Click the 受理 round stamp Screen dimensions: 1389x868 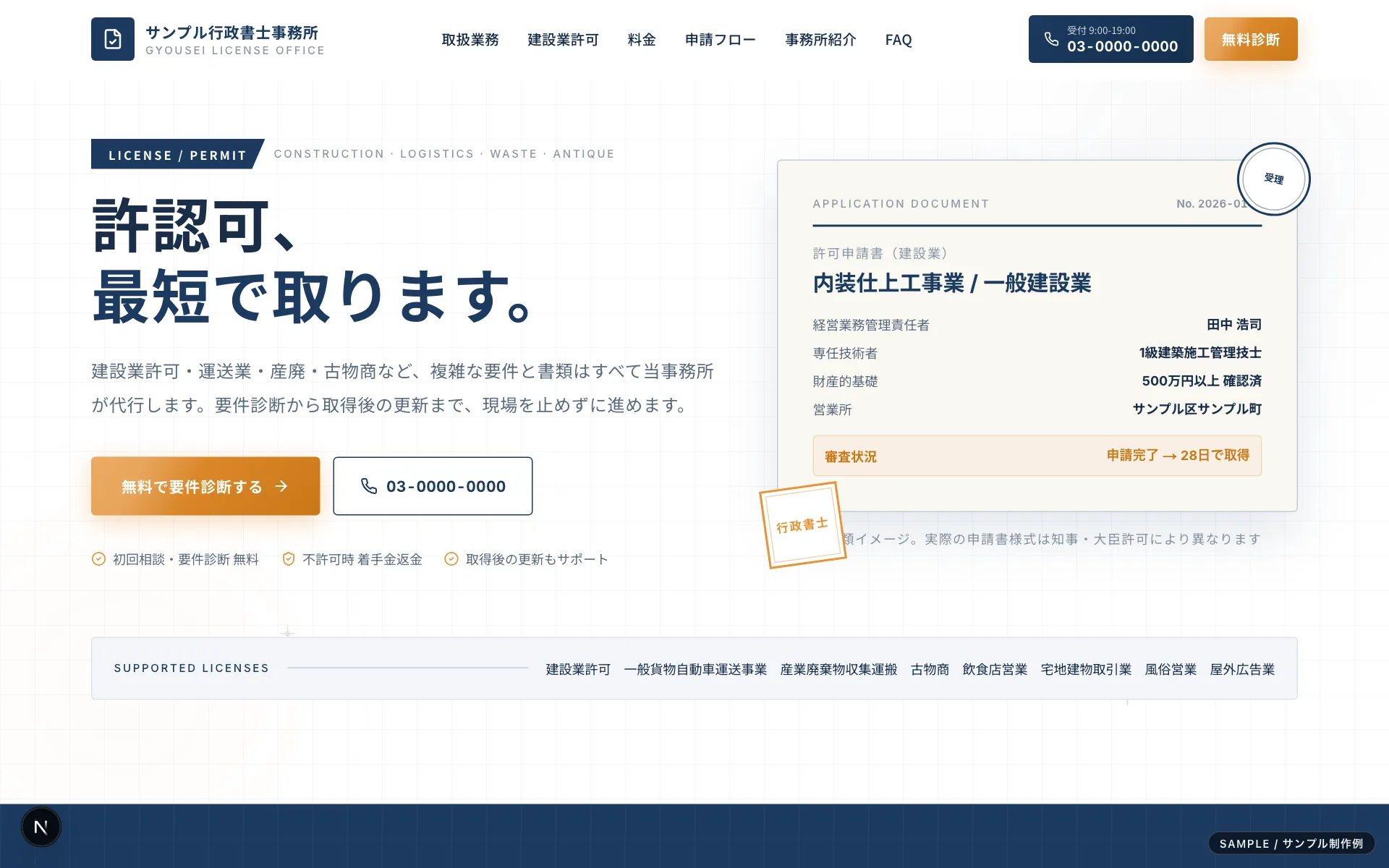point(1273,179)
